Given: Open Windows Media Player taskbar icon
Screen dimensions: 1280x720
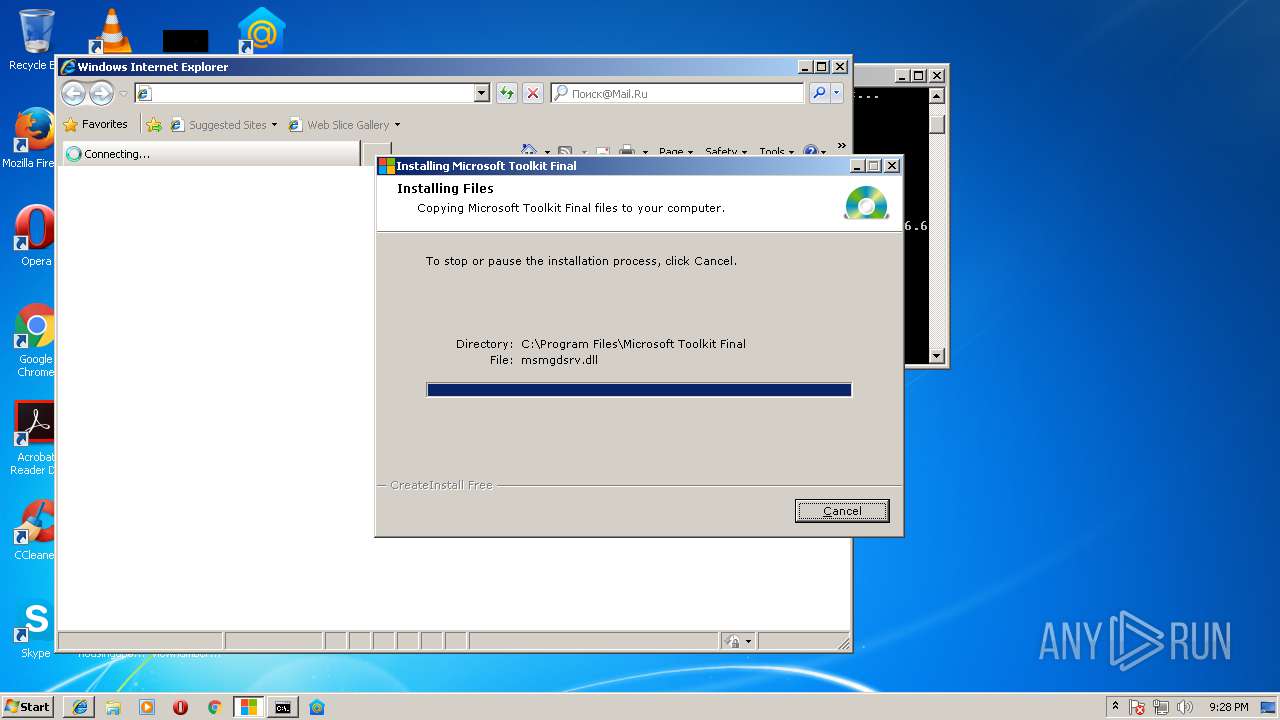Looking at the screenshot, I should pos(147,707).
